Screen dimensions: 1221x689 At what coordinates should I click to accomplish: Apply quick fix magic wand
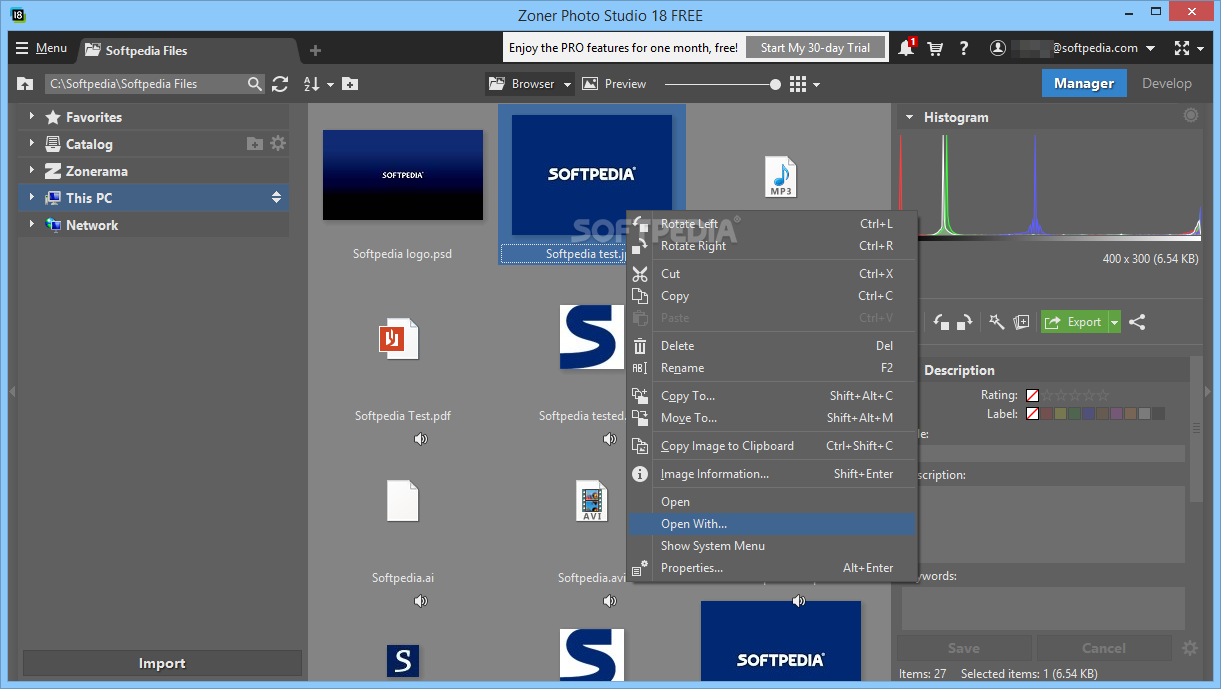[x=997, y=322]
